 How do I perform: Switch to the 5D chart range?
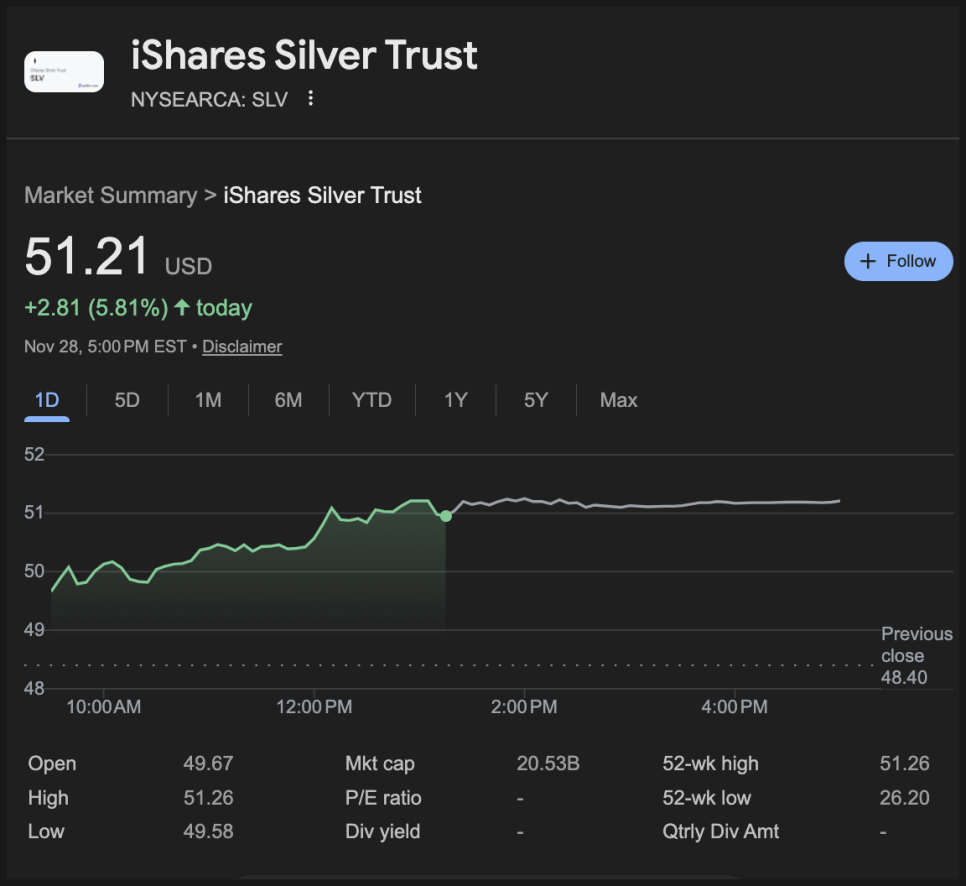coord(127,400)
